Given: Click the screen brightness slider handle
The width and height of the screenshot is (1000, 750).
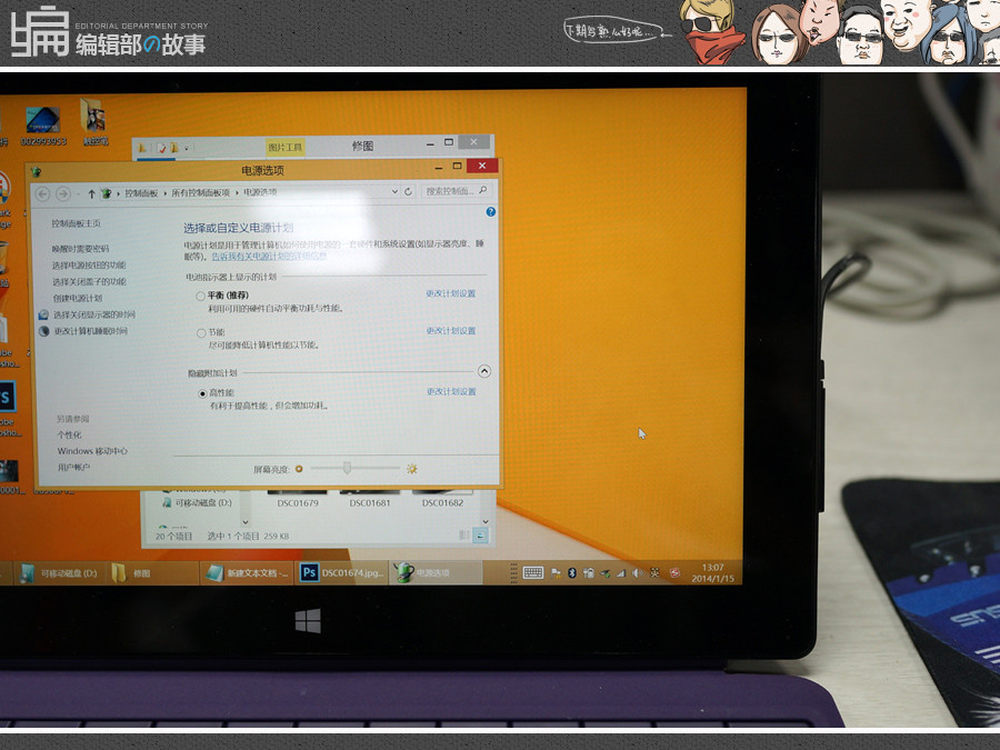Looking at the screenshot, I should click(347, 468).
